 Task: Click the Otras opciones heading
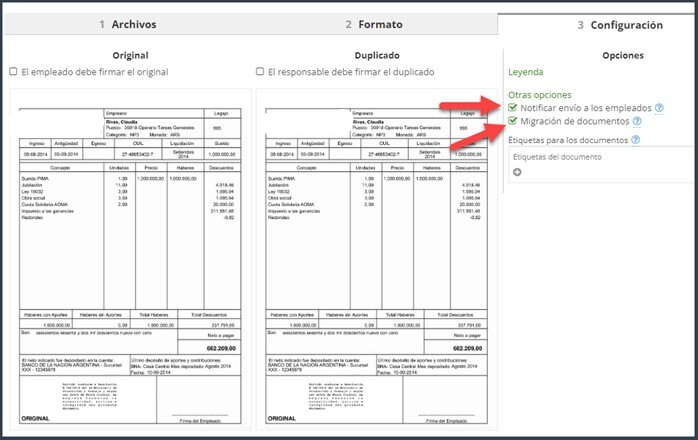[540, 95]
